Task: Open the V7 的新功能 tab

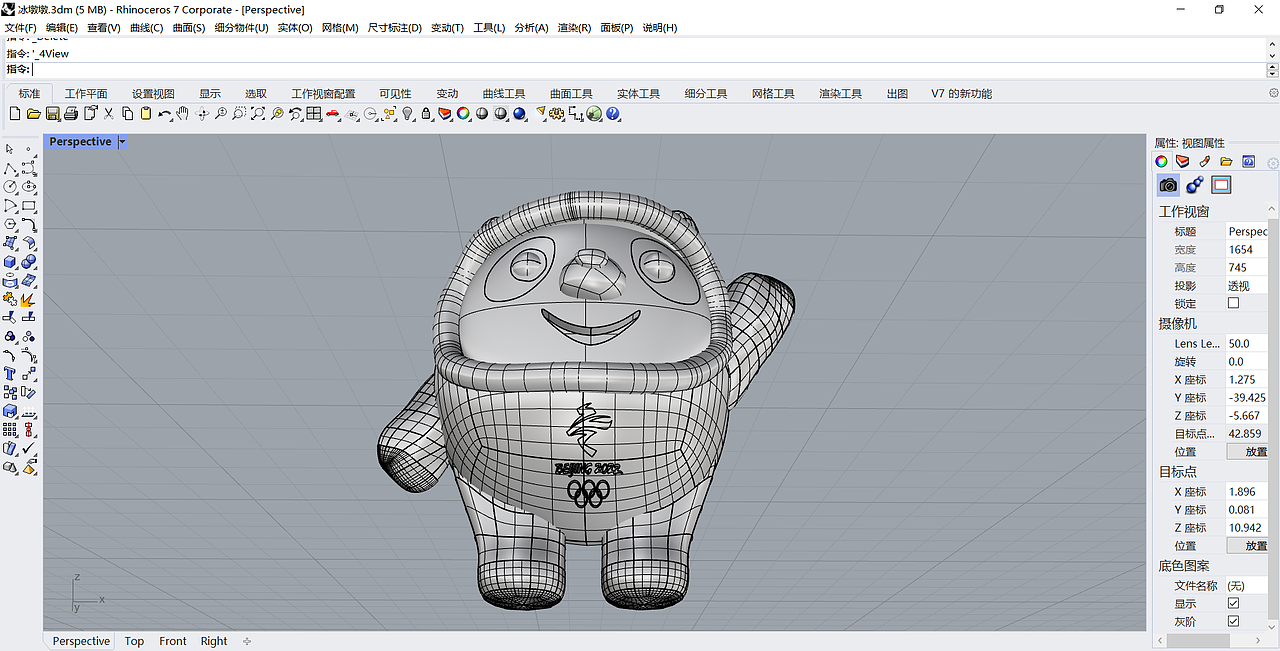Action: tap(961, 93)
